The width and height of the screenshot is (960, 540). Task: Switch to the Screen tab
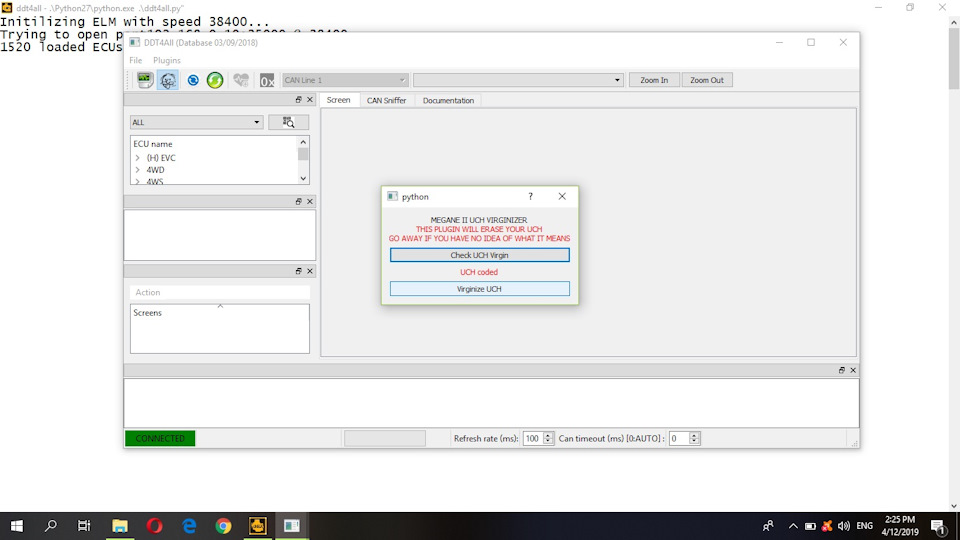(339, 100)
